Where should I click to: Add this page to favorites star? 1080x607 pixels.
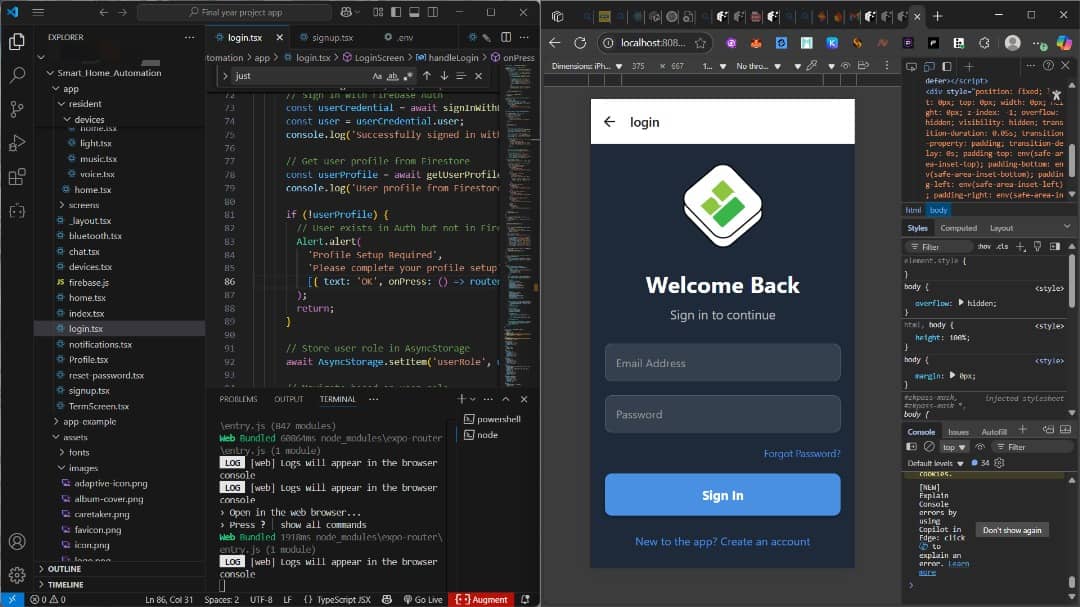(x=700, y=43)
